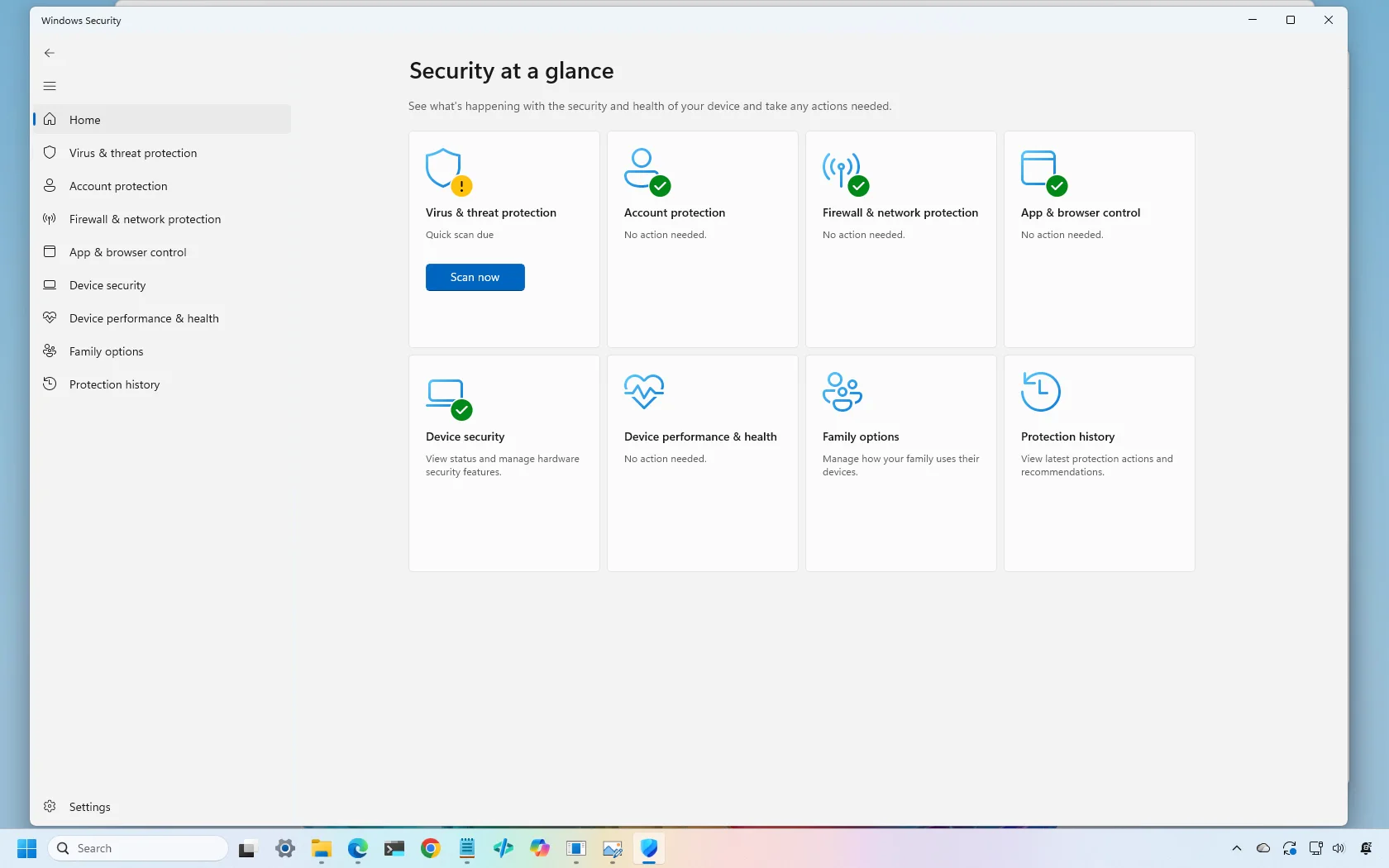Click the taskbar Search box
This screenshot has height=868, width=1389.
pos(138,848)
